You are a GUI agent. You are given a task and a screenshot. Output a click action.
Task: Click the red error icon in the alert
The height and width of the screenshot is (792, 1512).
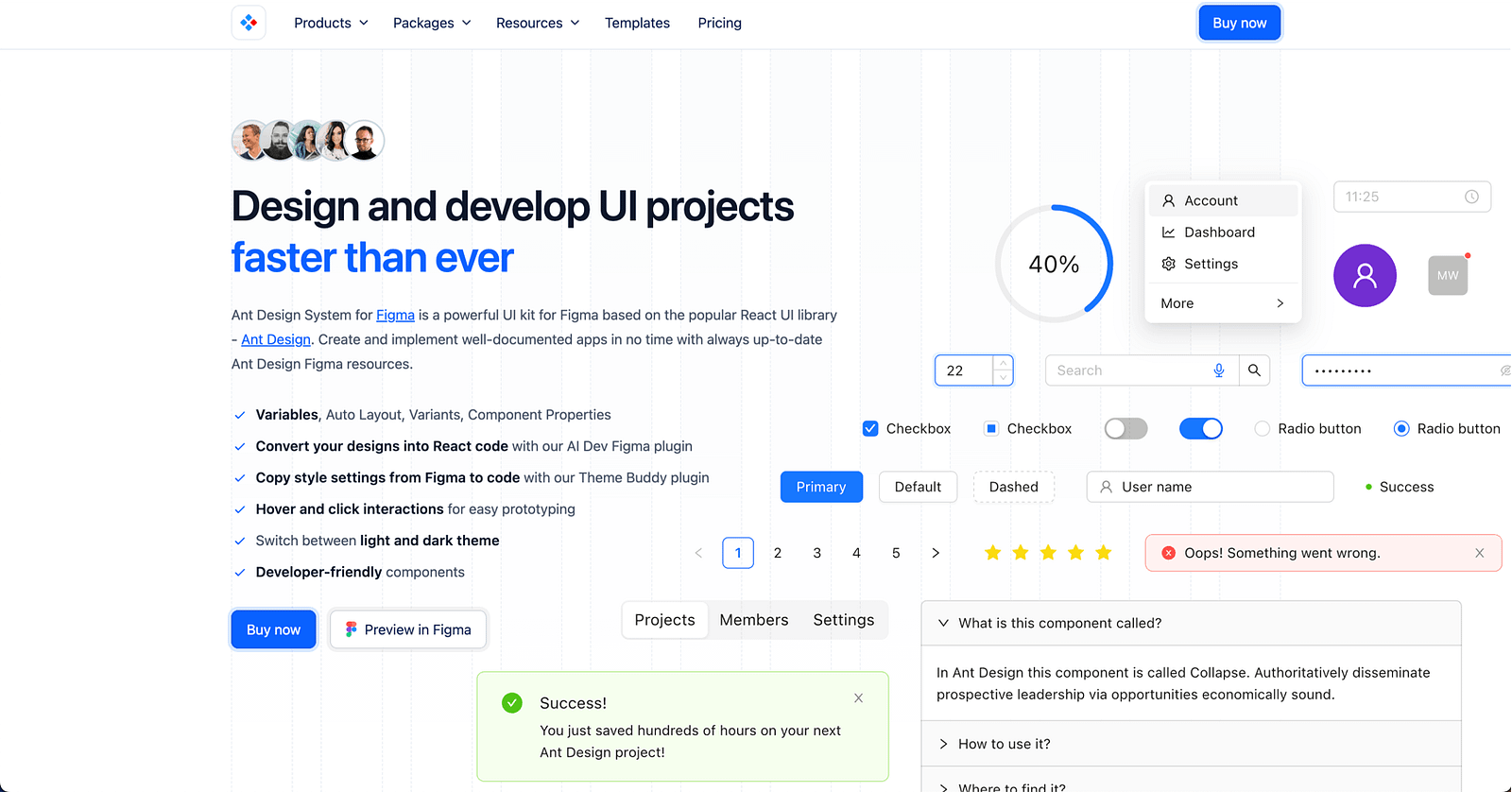pos(1169,553)
